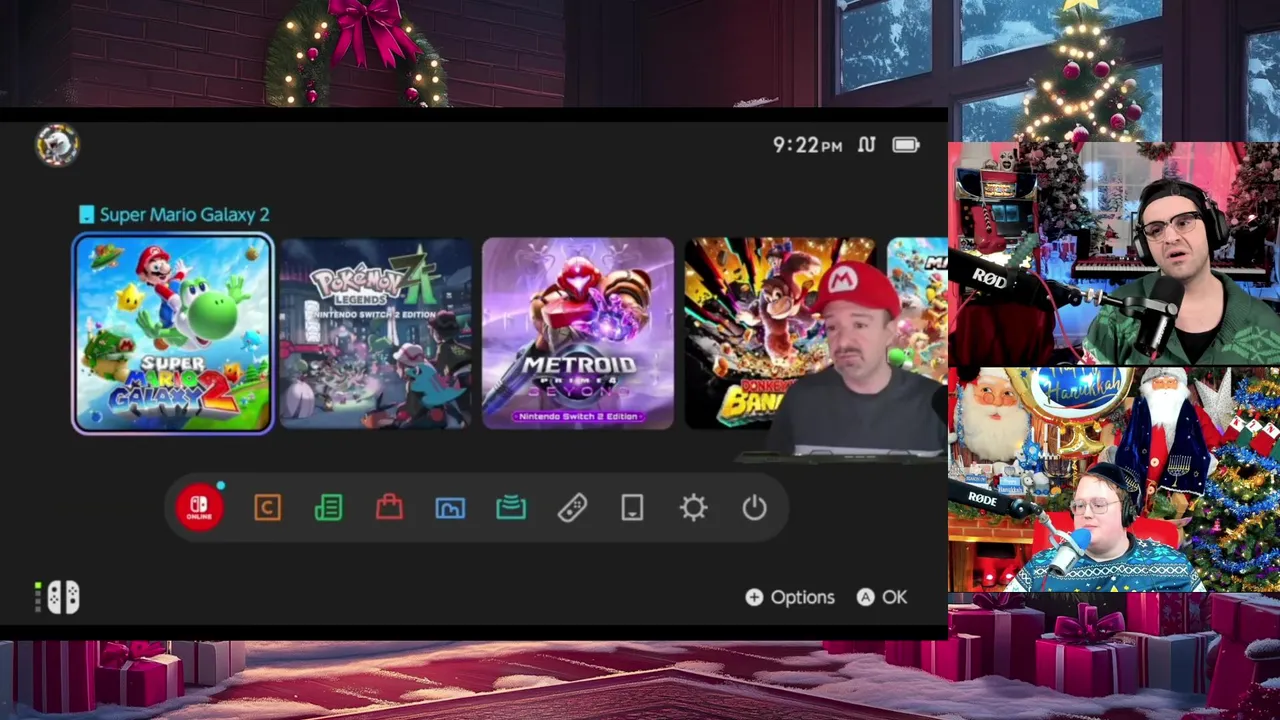Viewport: 1280px width, 720px height.
Task: Select the Power sleep icon
Action: tap(754, 508)
